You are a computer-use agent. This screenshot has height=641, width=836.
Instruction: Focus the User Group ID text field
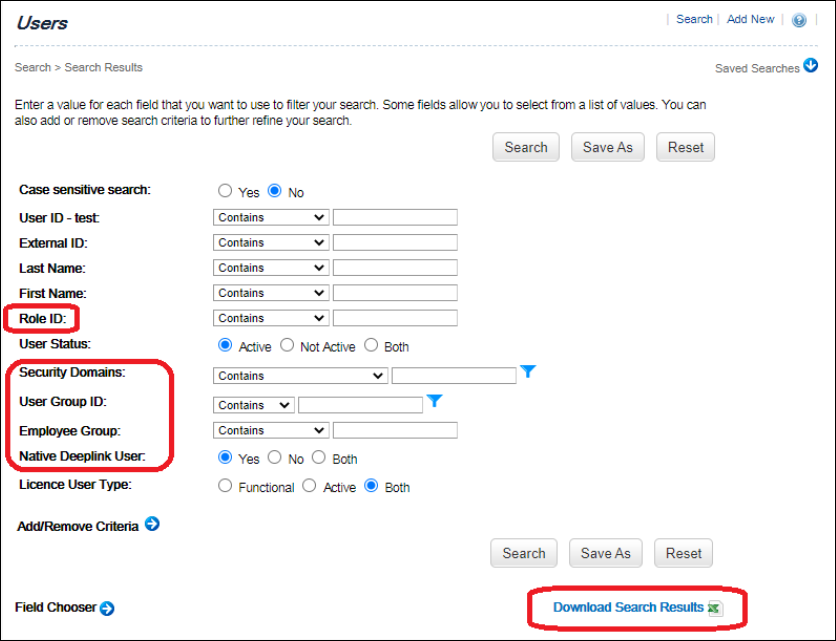point(360,405)
